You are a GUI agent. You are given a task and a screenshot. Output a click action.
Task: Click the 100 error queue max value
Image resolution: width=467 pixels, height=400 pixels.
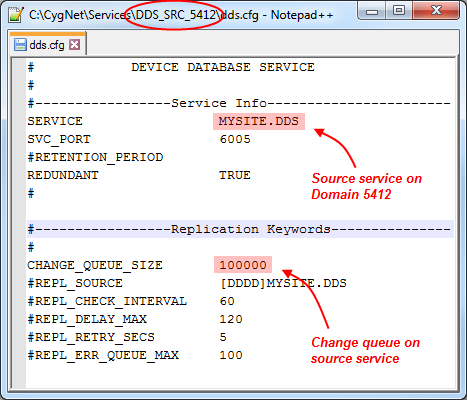pyautogui.click(x=231, y=355)
